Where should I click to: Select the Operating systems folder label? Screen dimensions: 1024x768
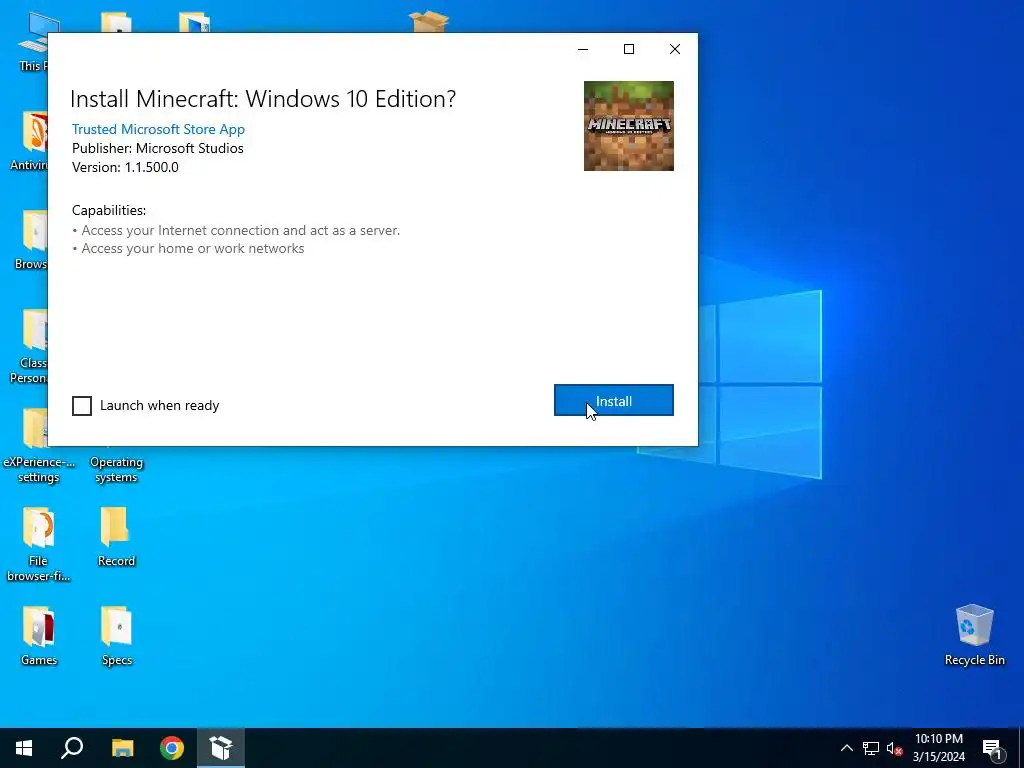pyautogui.click(x=116, y=470)
